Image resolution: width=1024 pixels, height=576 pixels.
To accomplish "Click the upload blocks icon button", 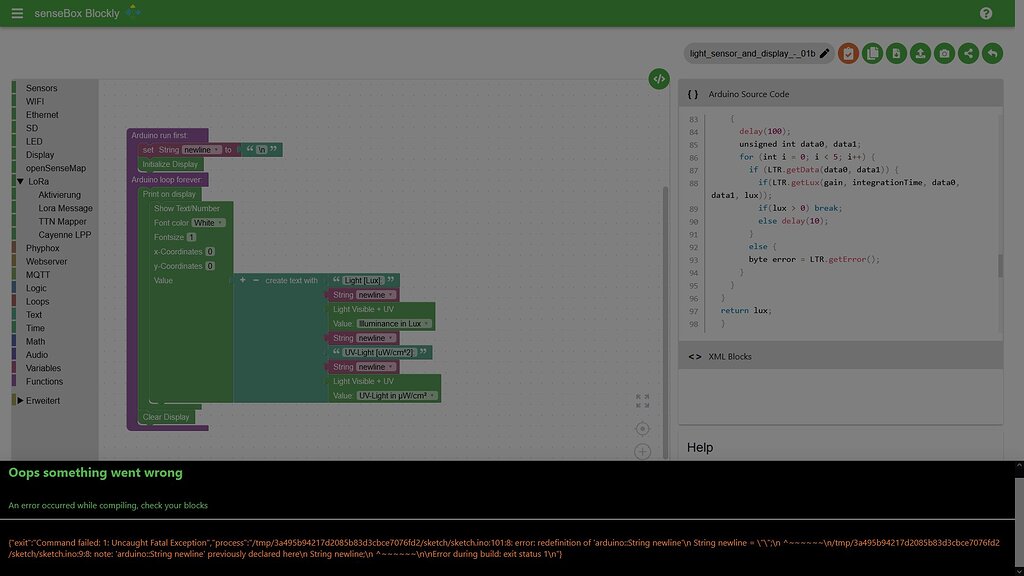I will click(920, 53).
